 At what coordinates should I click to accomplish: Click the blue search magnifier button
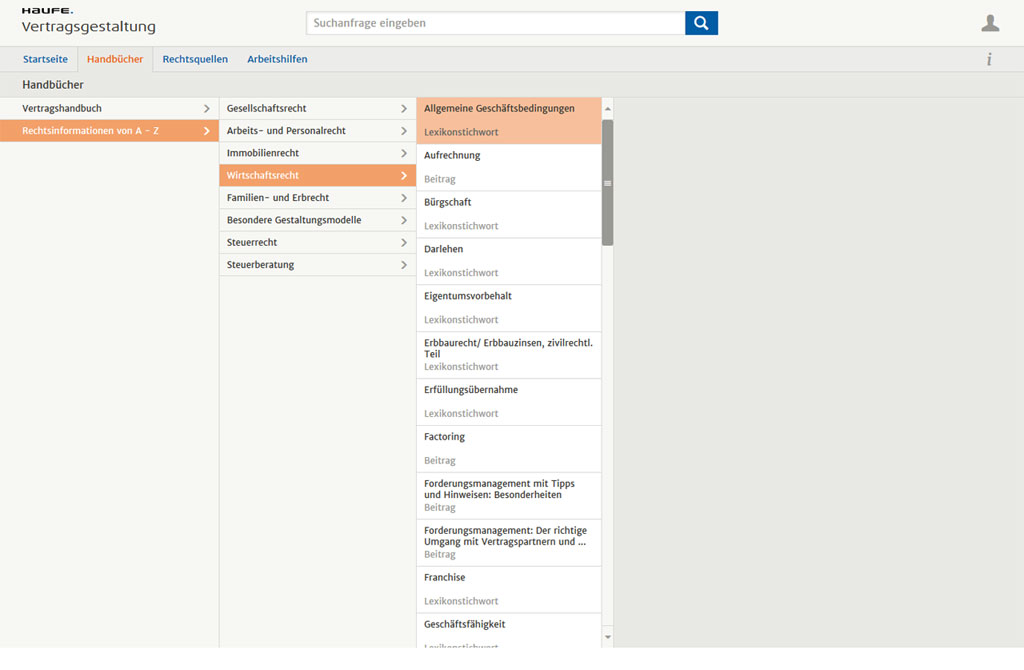(701, 23)
